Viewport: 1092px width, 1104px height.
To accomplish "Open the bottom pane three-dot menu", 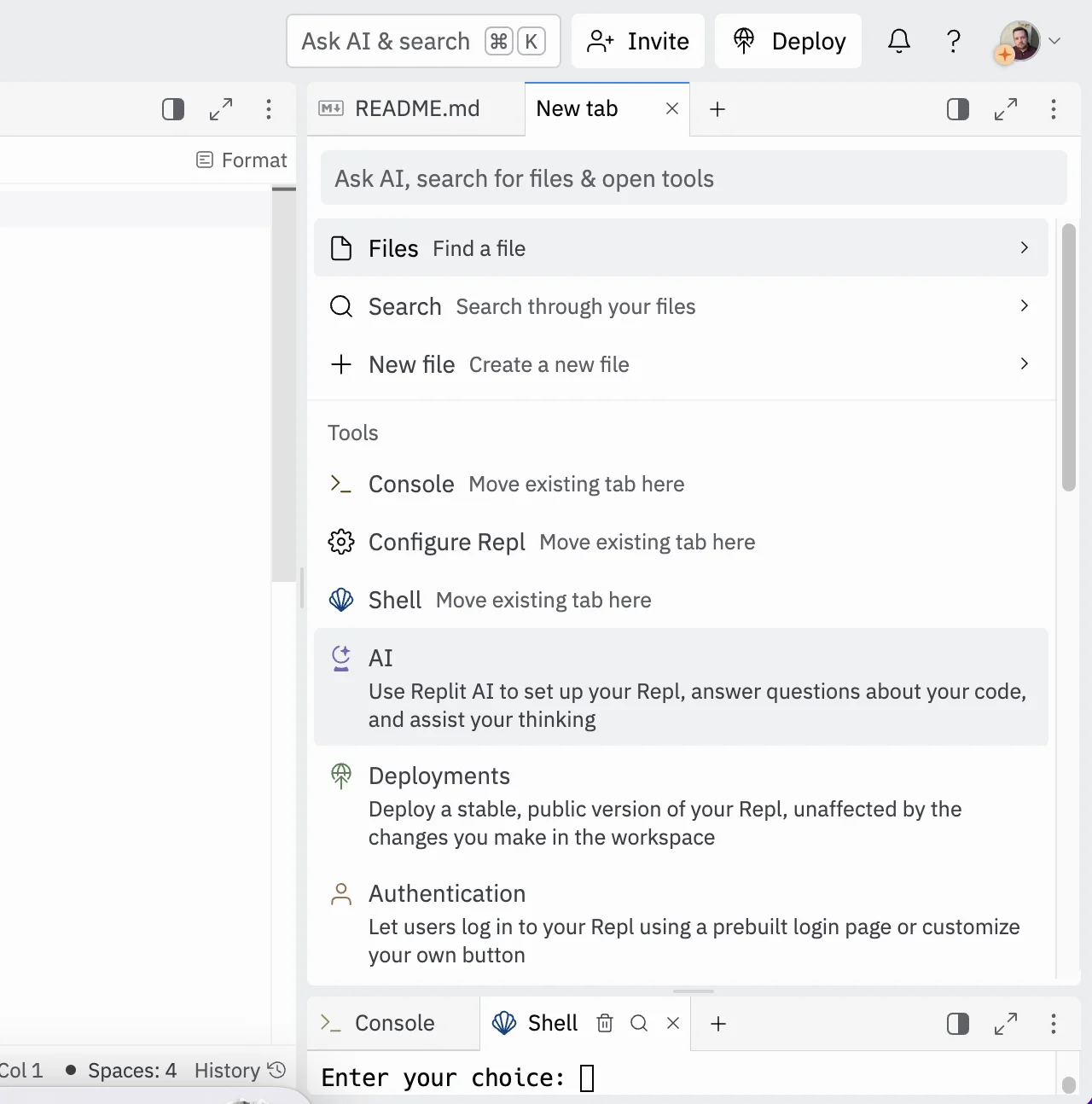I will tap(1054, 1024).
